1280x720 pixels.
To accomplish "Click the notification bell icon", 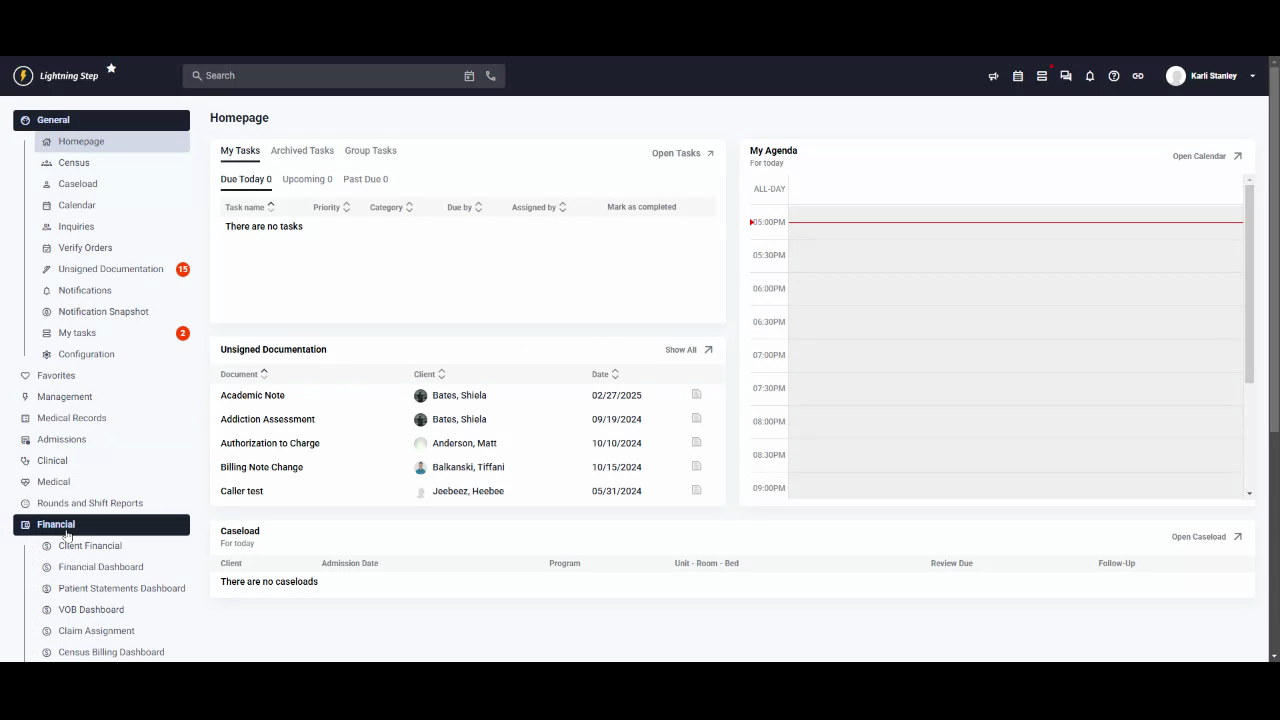I will 1090,76.
